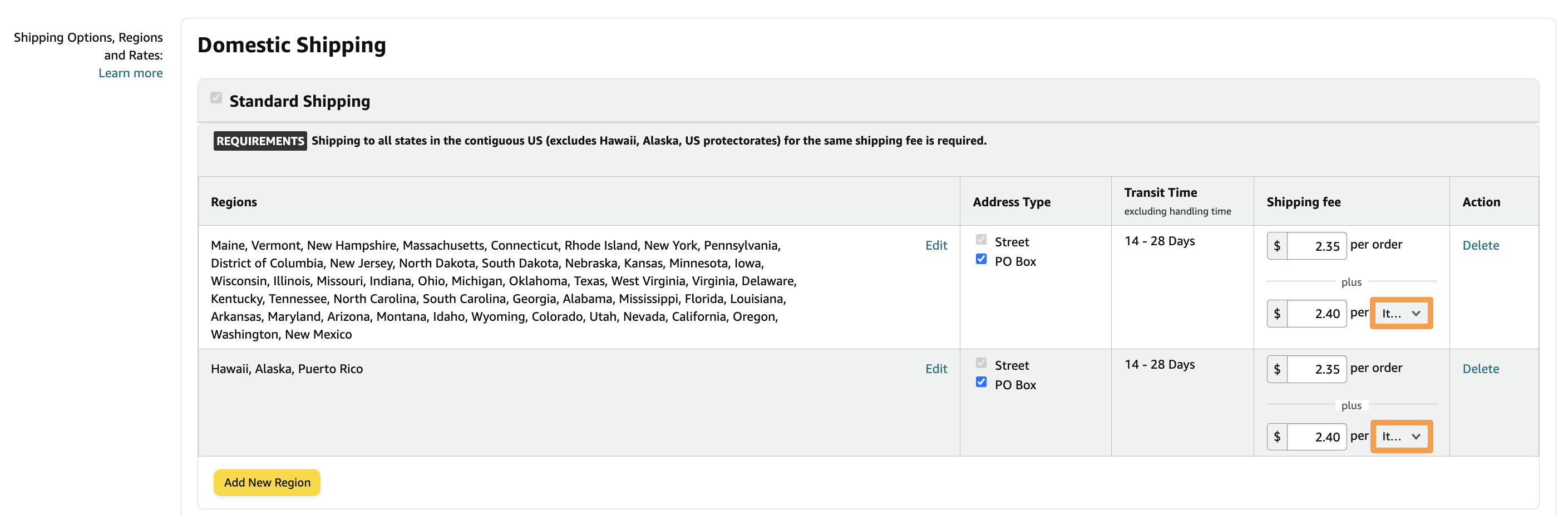1568x516 pixels.
Task: Edit the Hawaii, Alaska, Puerto Rico region
Action: click(936, 369)
